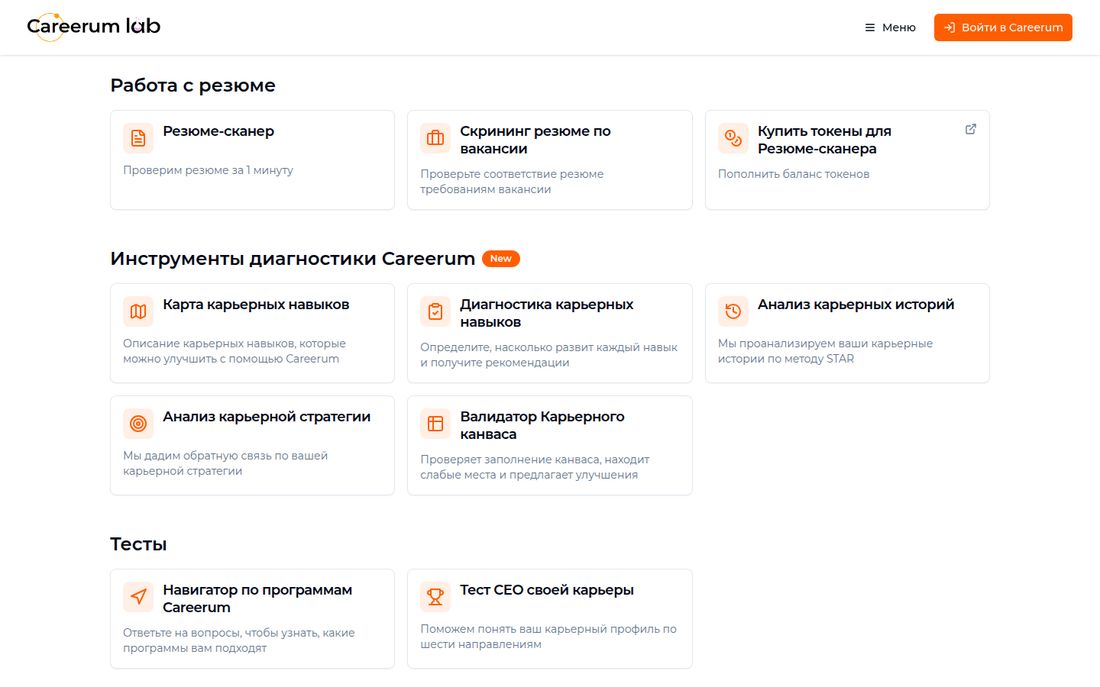Open Купить токены для Резюме-сканера title
Screen dimensions: 1100x687
tap(824, 140)
